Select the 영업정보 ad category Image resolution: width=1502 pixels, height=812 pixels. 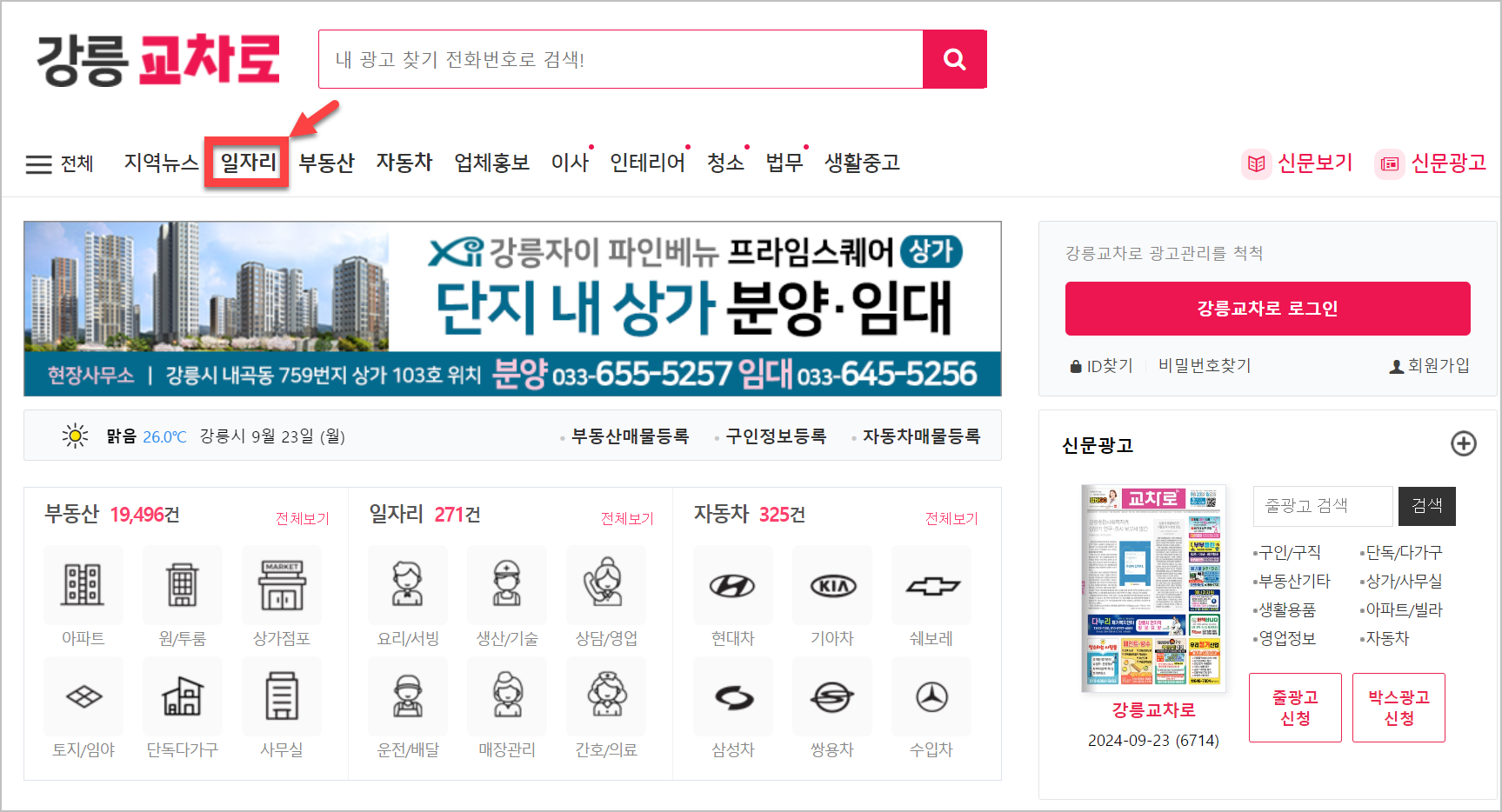coord(1286,638)
